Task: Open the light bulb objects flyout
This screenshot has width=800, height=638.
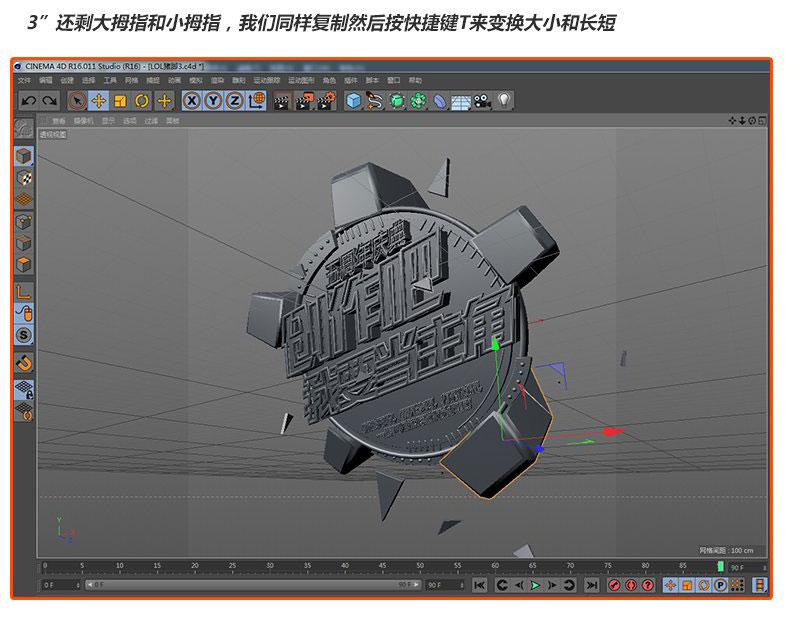Action: pos(504,101)
